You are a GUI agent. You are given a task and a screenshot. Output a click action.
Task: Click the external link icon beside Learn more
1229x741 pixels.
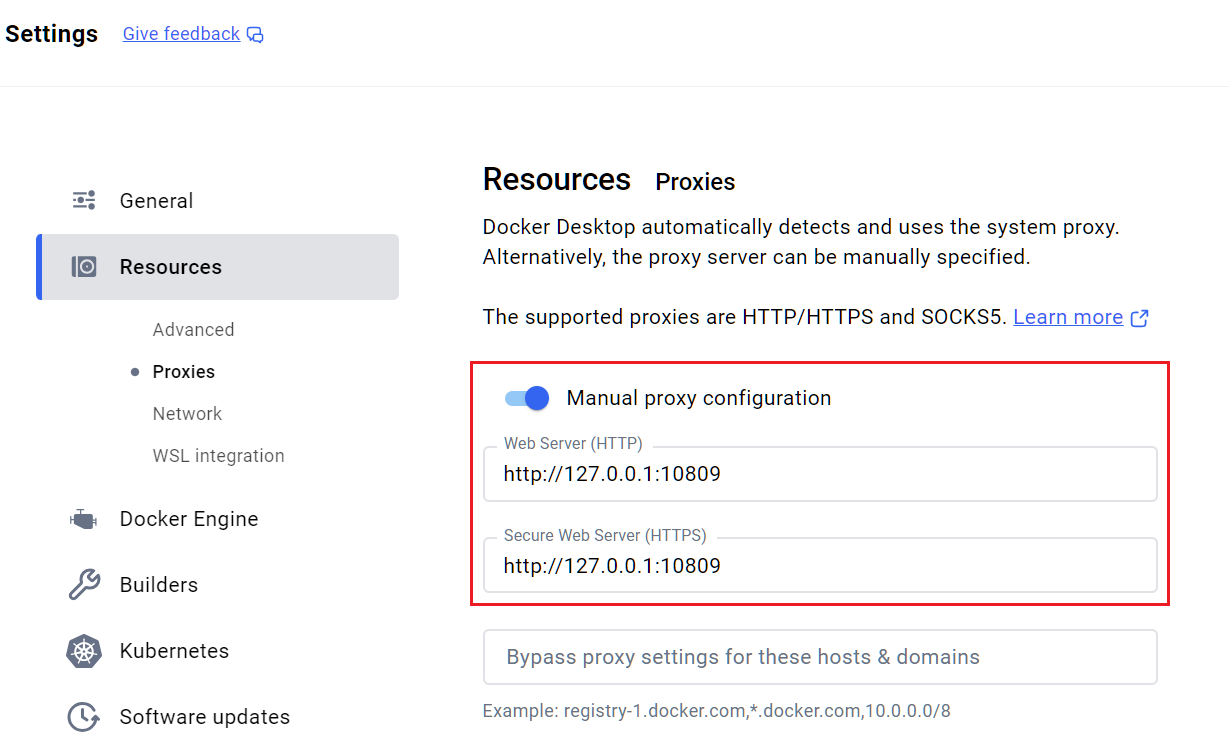click(1139, 318)
